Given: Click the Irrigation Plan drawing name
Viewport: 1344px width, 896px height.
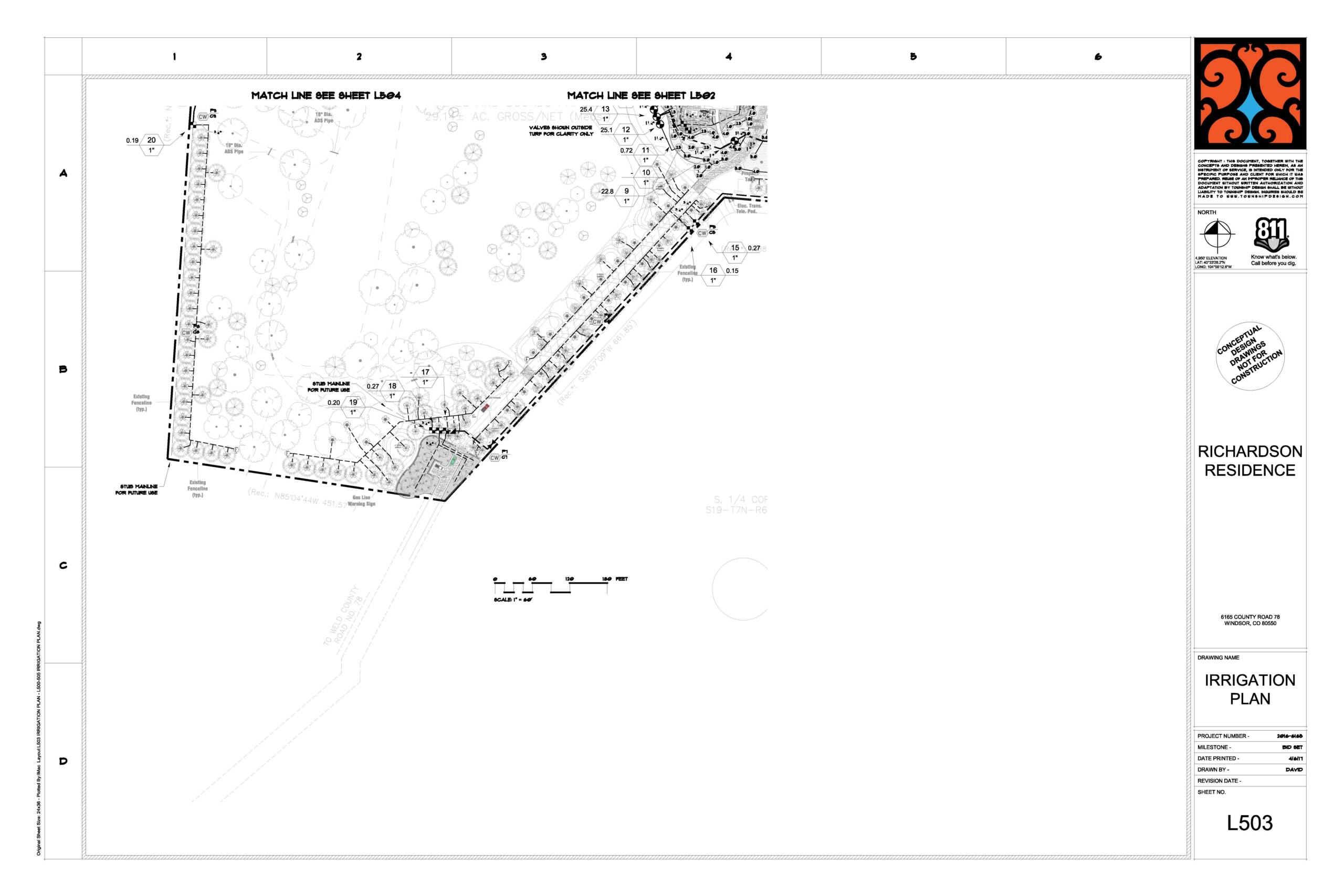Looking at the screenshot, I should (x=1249, y=689).
